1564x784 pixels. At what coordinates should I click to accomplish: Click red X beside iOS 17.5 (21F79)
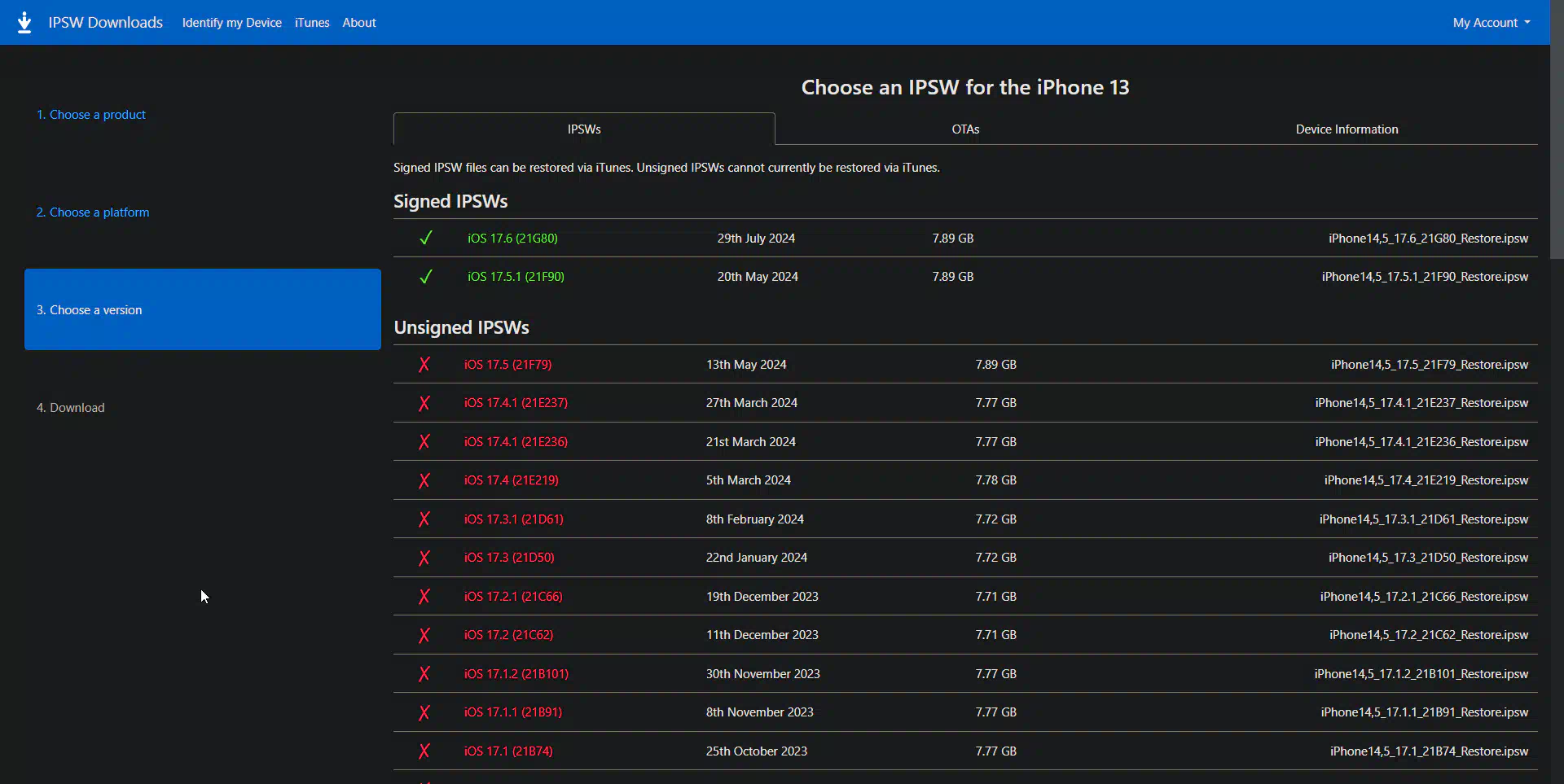click(x=424, y=365)
